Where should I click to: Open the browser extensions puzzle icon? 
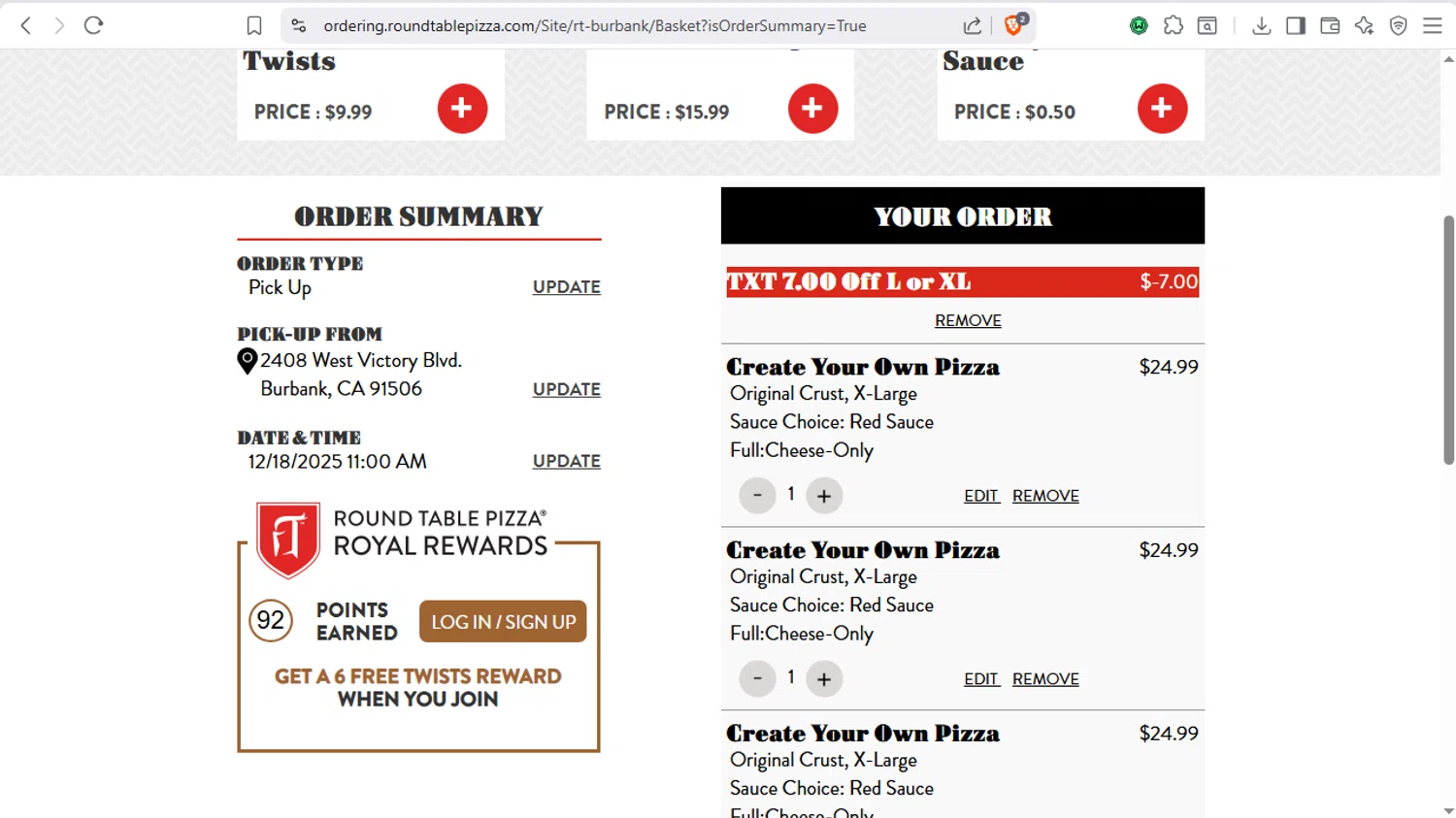coord(1174,26)
